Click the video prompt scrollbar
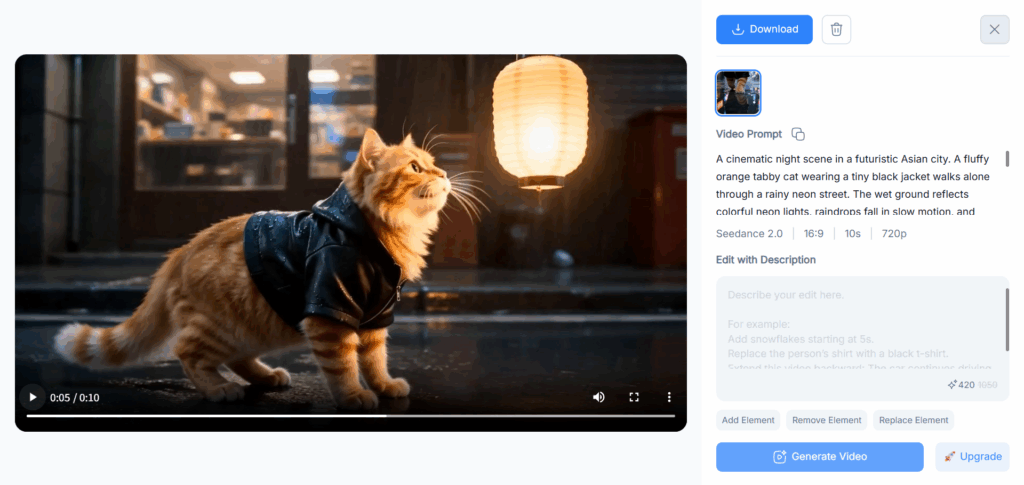Image resolution: width=1024 pixels, height=485 pixels. point(1007,159)
